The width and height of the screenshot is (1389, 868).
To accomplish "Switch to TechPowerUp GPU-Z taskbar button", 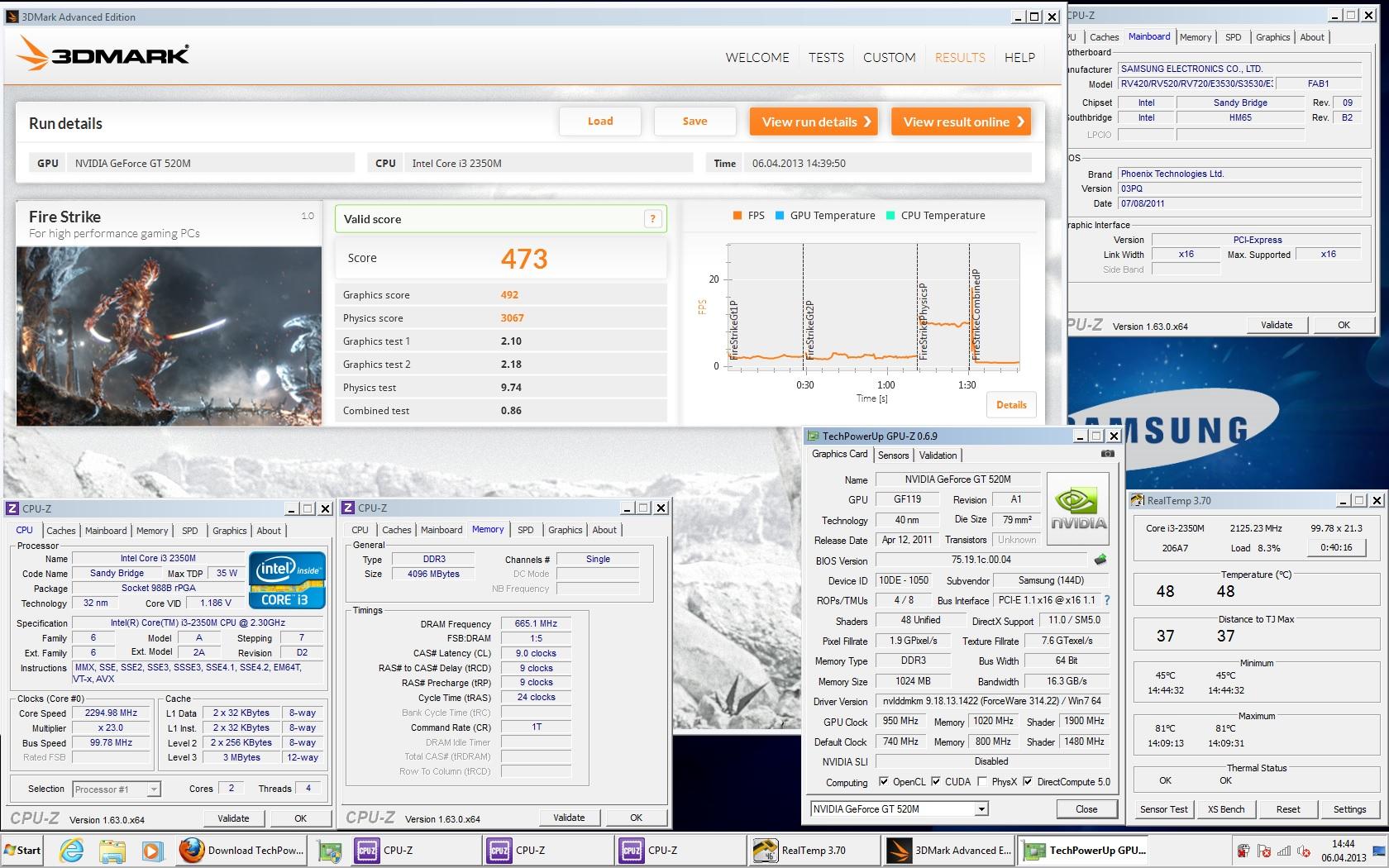I will 1084,850.
